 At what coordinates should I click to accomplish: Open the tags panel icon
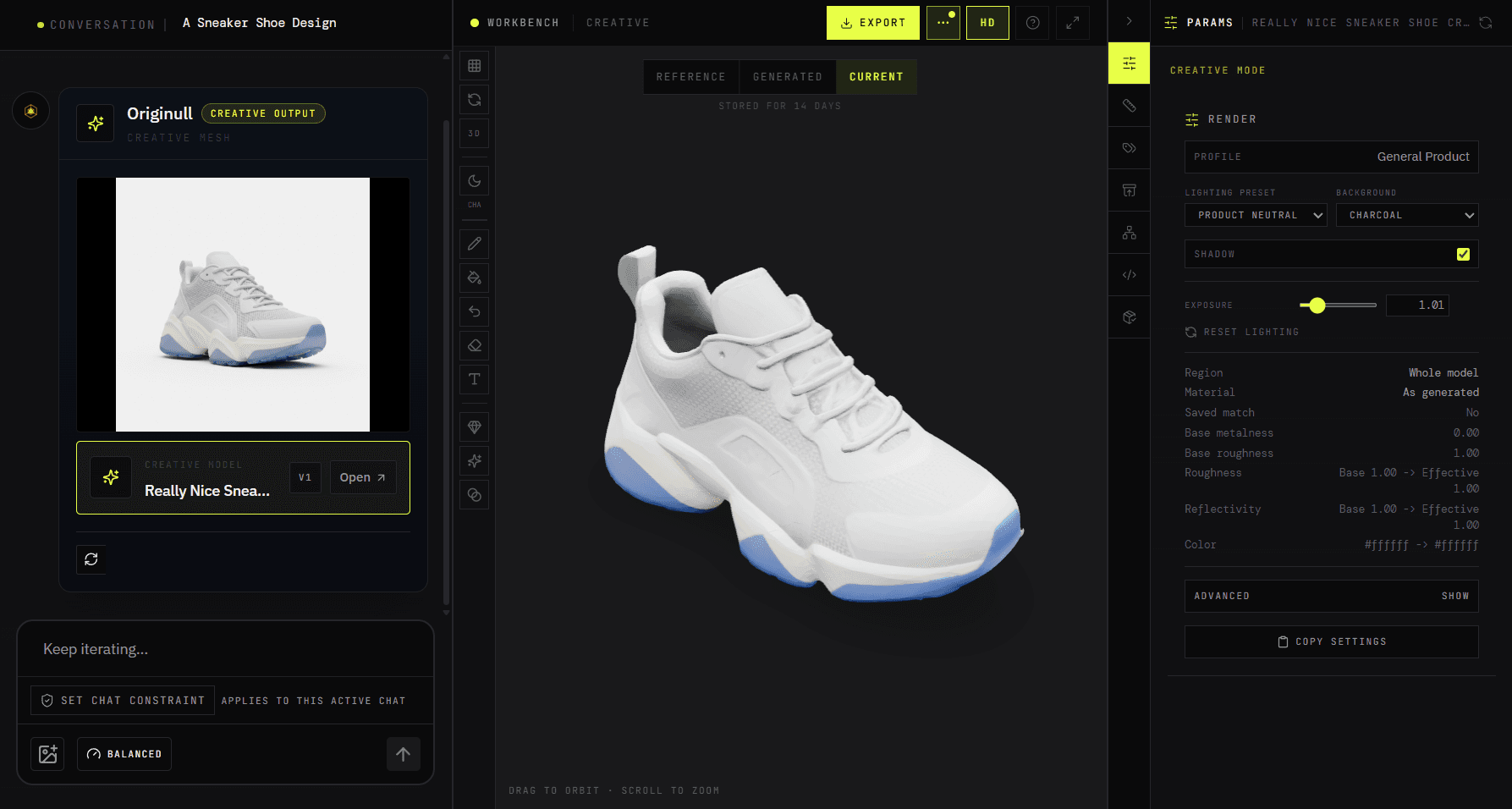pos(1129,148)
